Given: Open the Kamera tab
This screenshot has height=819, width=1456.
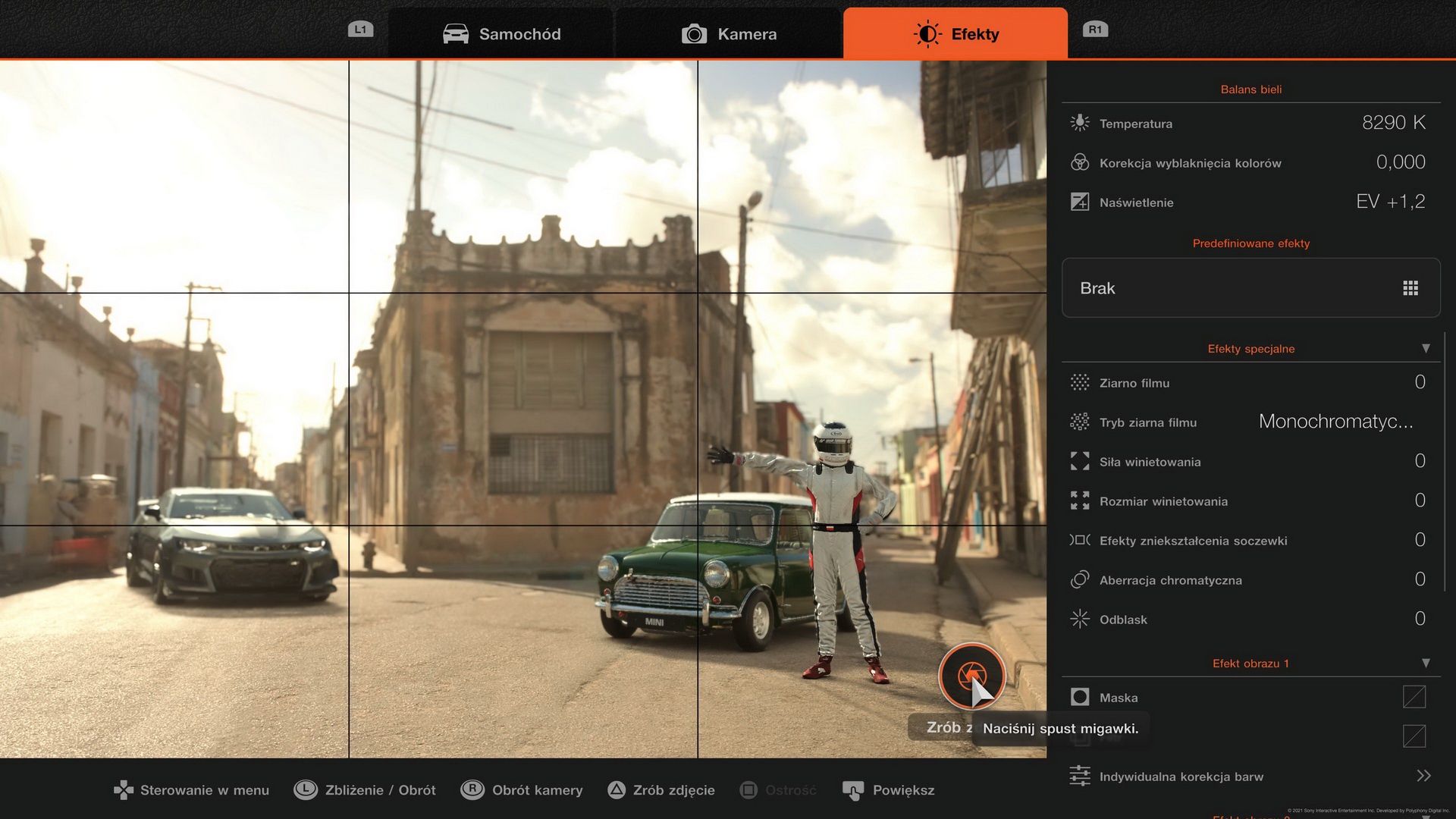Looking at the screenshot, I should tap(728, 33).
